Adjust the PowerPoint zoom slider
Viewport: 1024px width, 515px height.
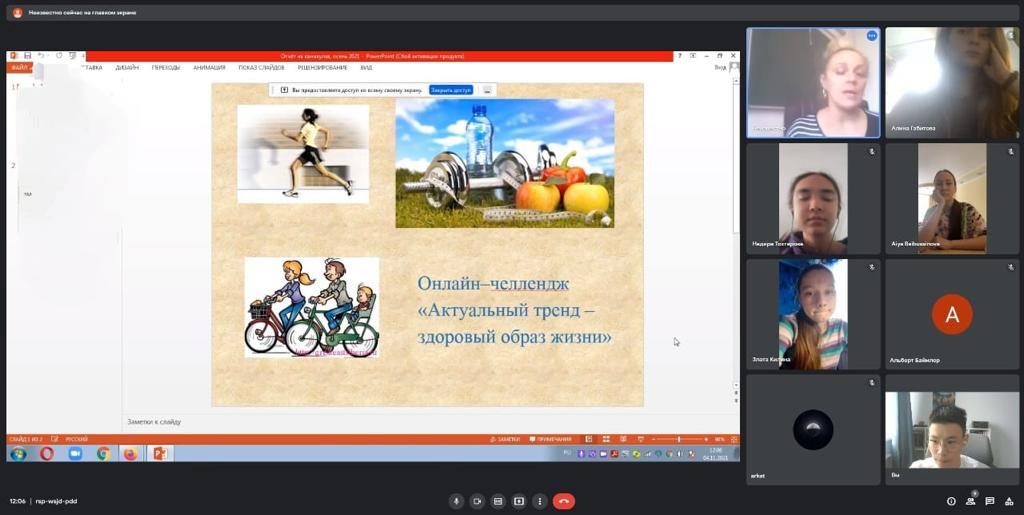(679, 439)
